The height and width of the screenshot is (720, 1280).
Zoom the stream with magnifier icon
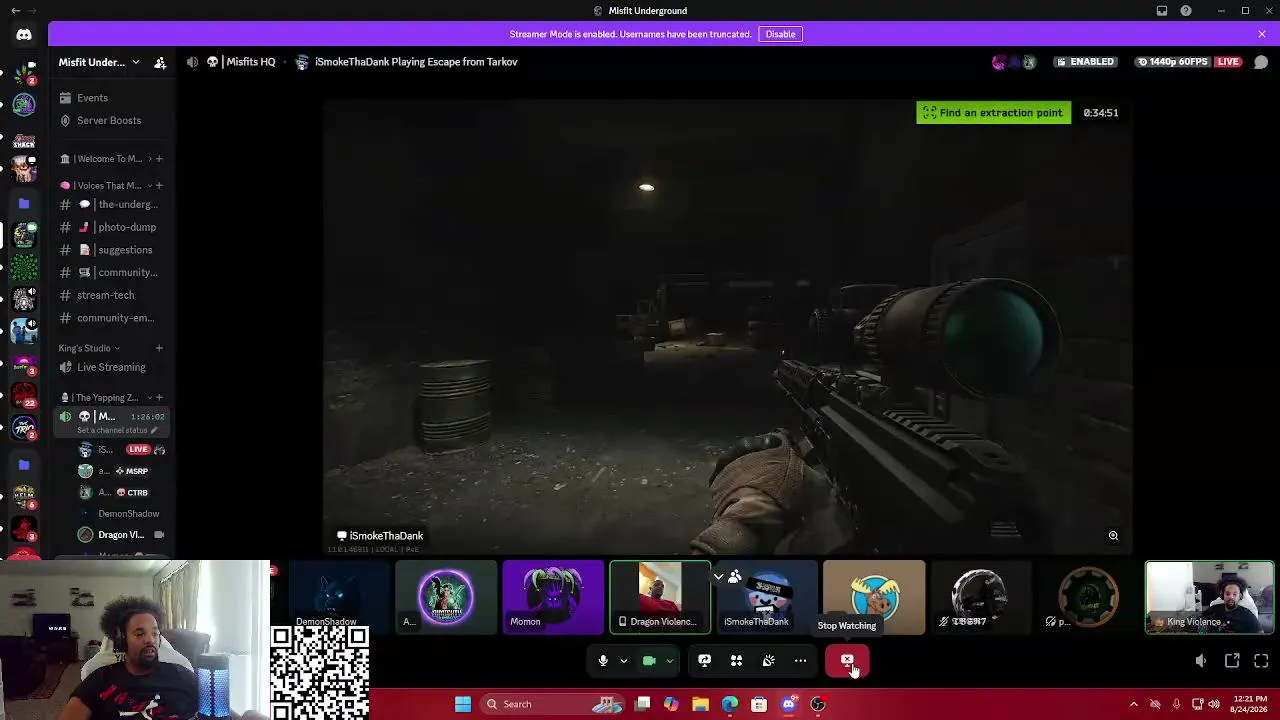(x=1113, y=536)
